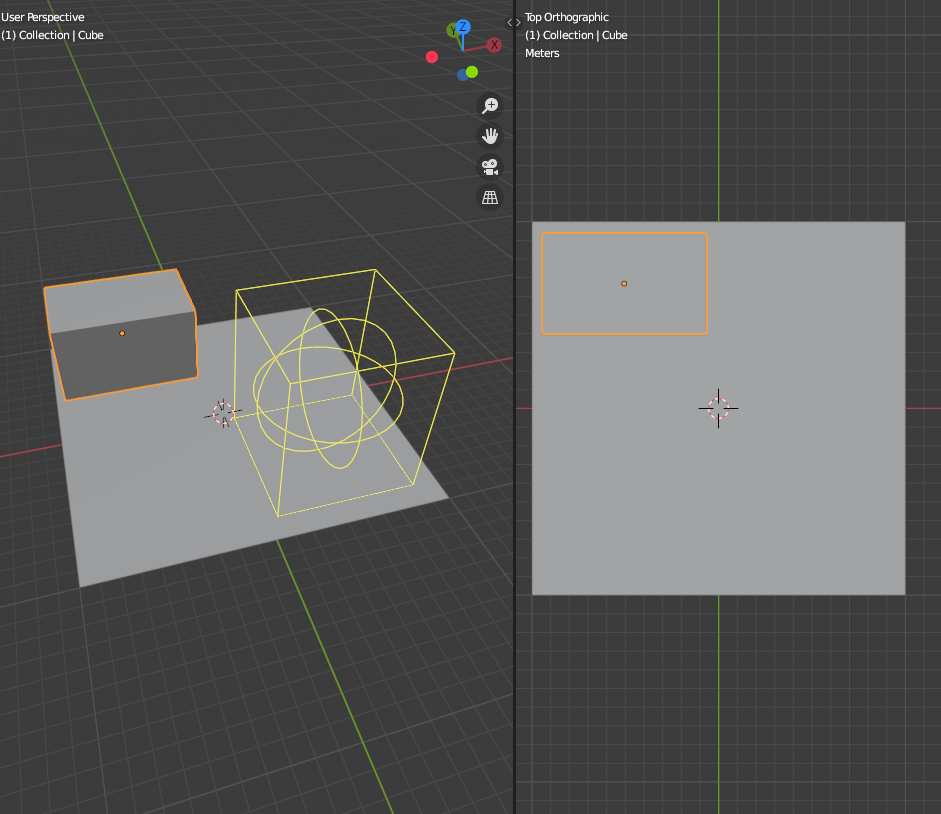941x814 pixels.
Task: Click the "Top Orthographic" view label
Action: pos(567,17)
